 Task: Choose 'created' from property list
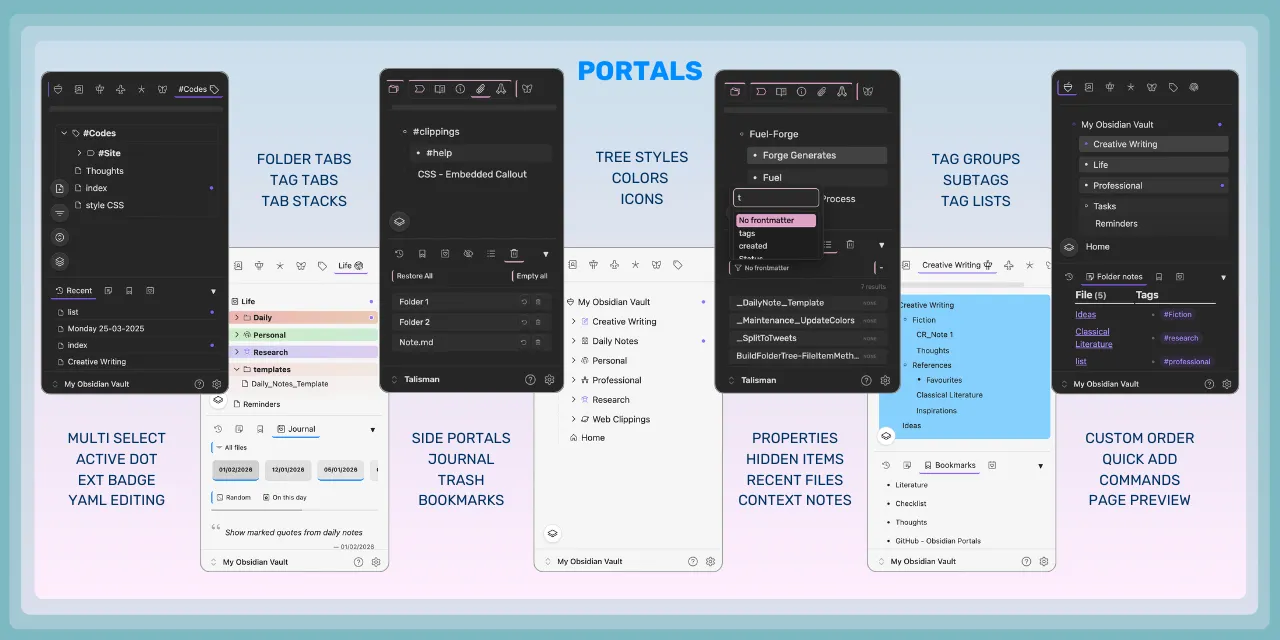pyautogui.click(x=753, y=246)
